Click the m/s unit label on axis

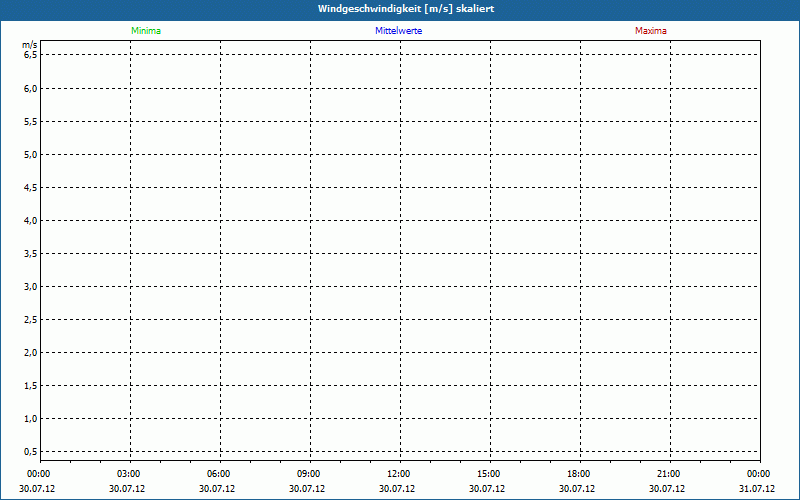click(x=30, y=45)
